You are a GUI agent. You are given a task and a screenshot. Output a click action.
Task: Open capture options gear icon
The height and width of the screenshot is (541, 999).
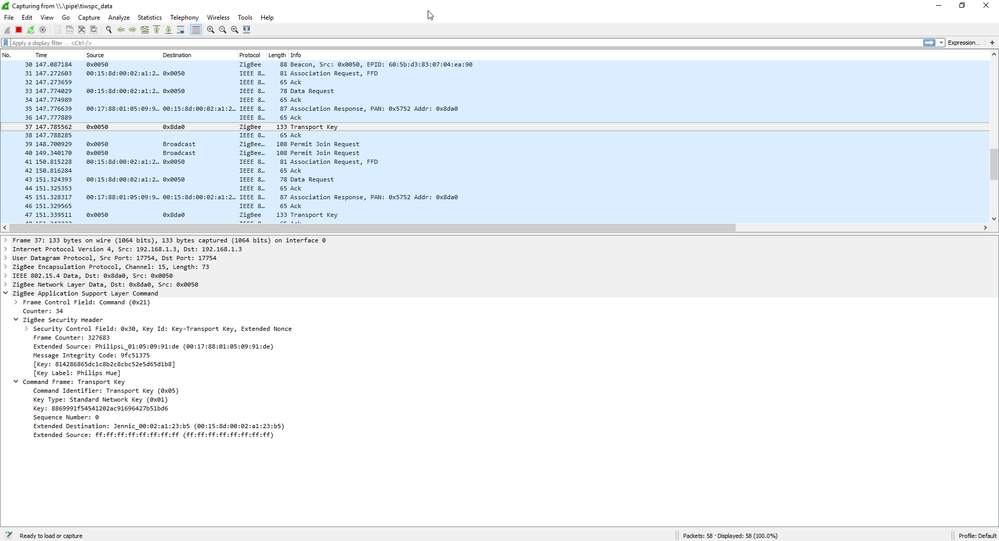click(43, 30)
